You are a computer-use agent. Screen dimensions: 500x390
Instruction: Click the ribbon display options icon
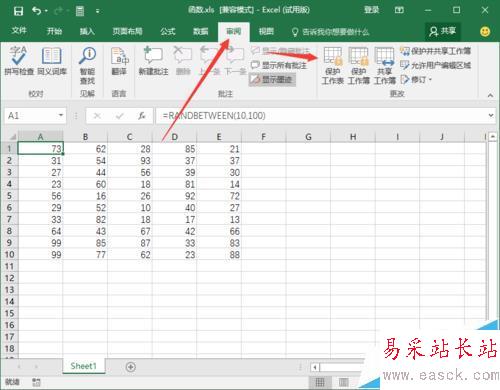click(x=399, y=10)
